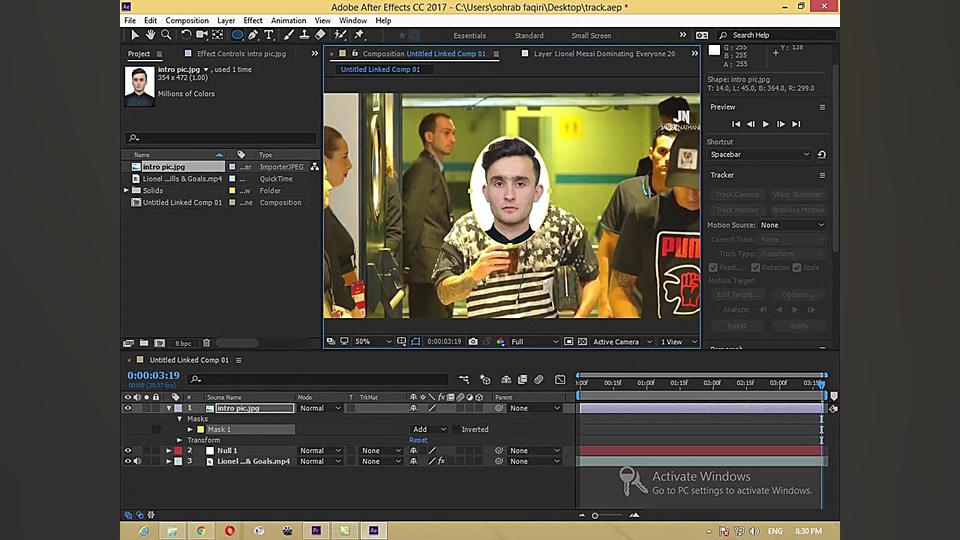Activate the Clone Stamp tool

coord(303,35)
